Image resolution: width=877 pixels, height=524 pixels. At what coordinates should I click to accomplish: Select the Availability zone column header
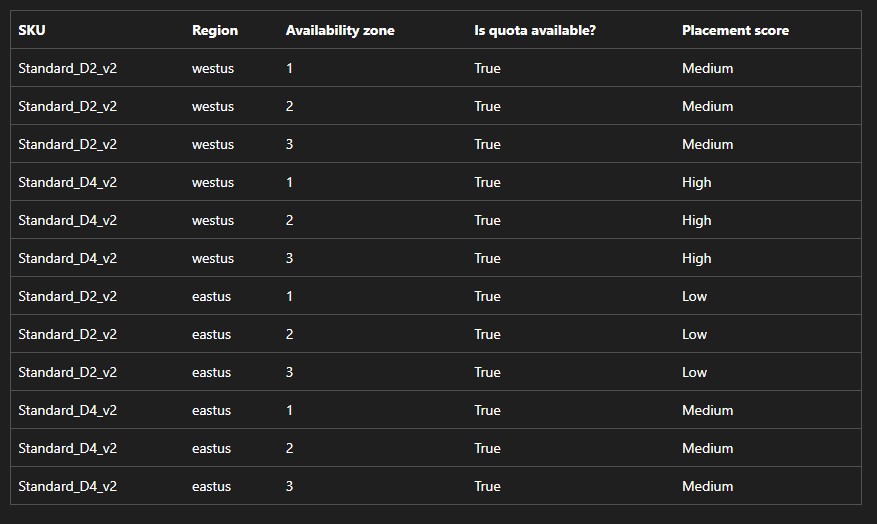pos(340,31)
